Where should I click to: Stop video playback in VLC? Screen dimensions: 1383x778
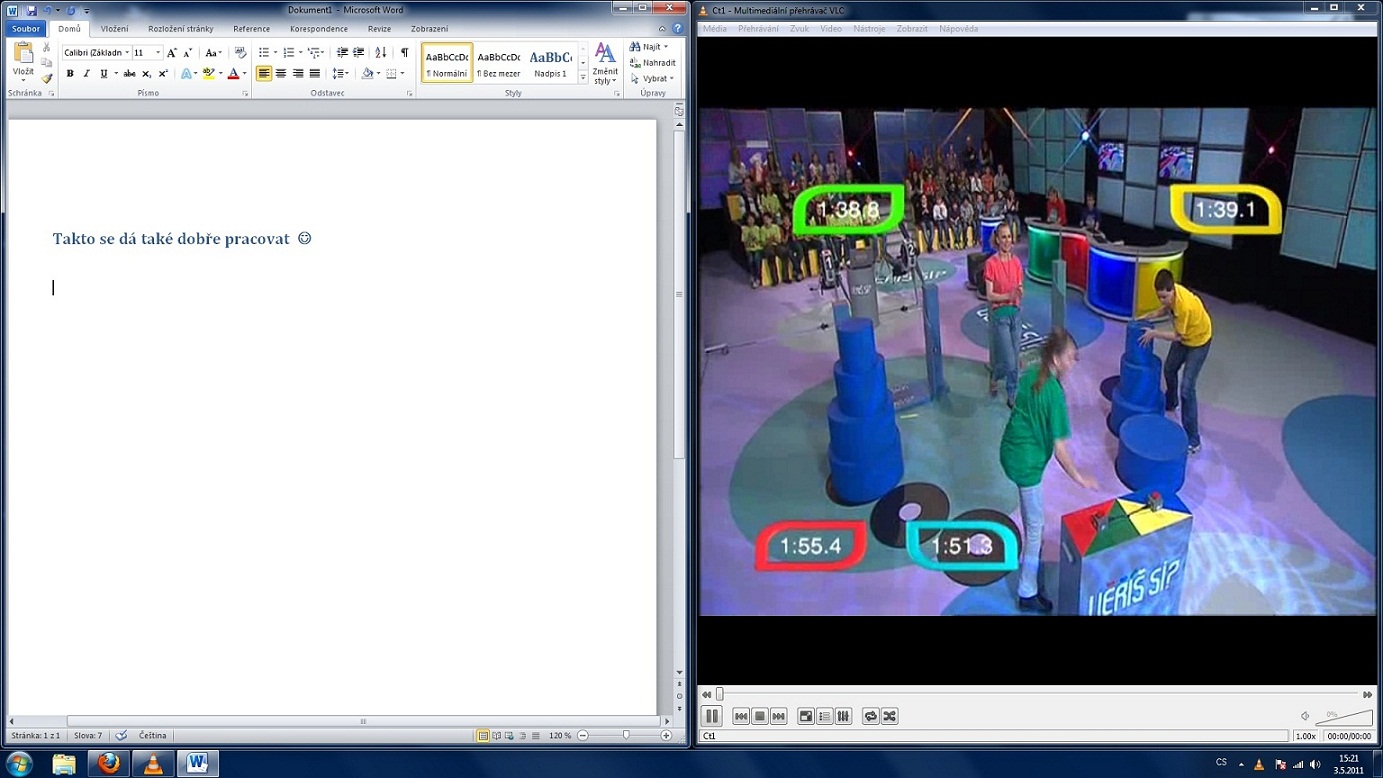(760, 716)
